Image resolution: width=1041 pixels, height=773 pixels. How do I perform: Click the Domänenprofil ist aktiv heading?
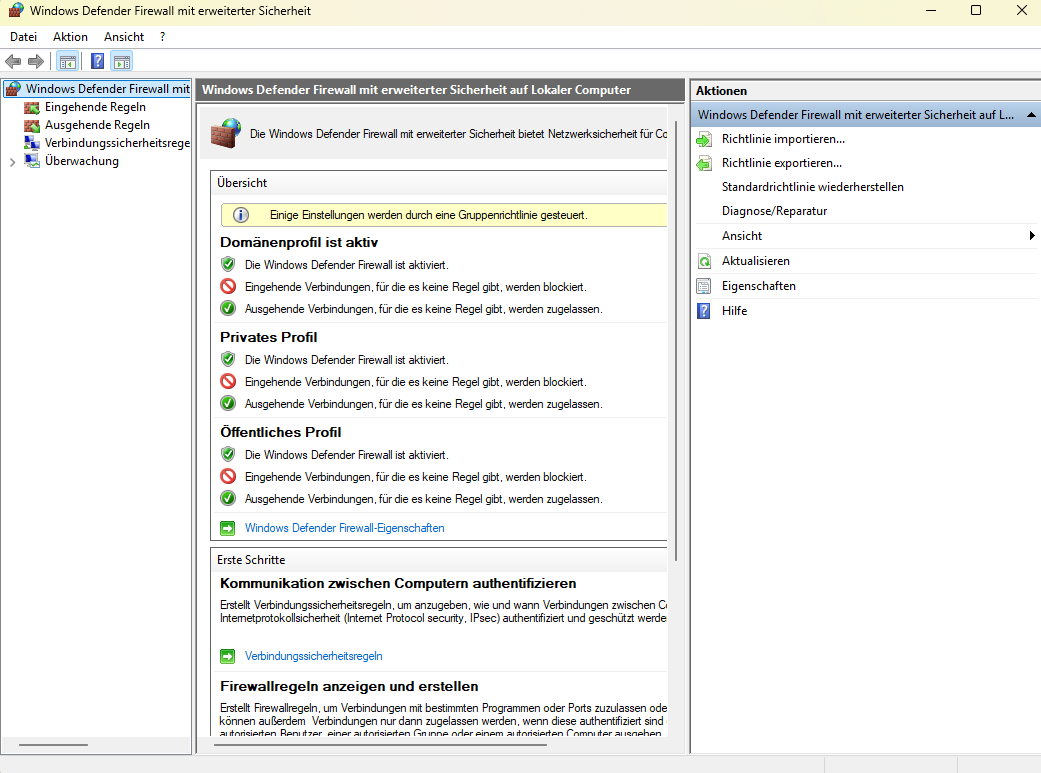click(x=299, y=242)
